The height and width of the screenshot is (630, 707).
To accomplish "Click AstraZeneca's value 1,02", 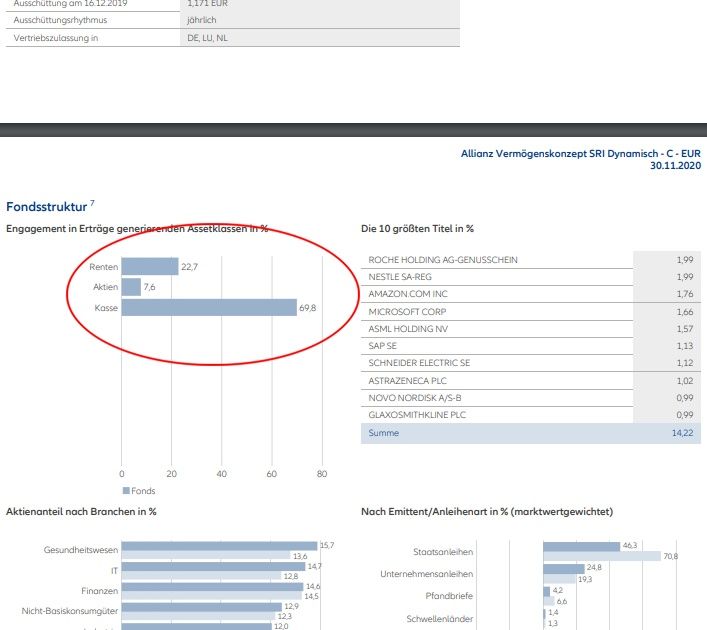I will [685, 381].
